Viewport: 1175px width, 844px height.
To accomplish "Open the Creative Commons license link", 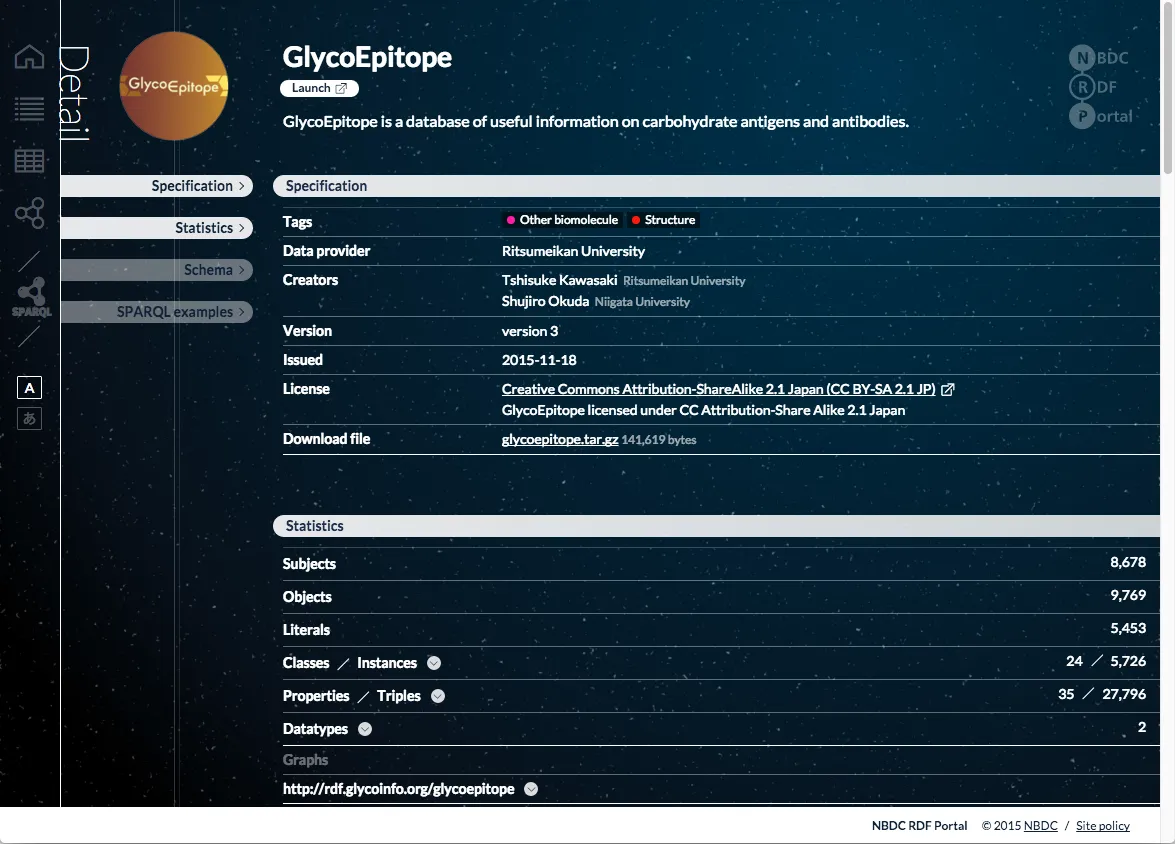I will coord(719,389).
